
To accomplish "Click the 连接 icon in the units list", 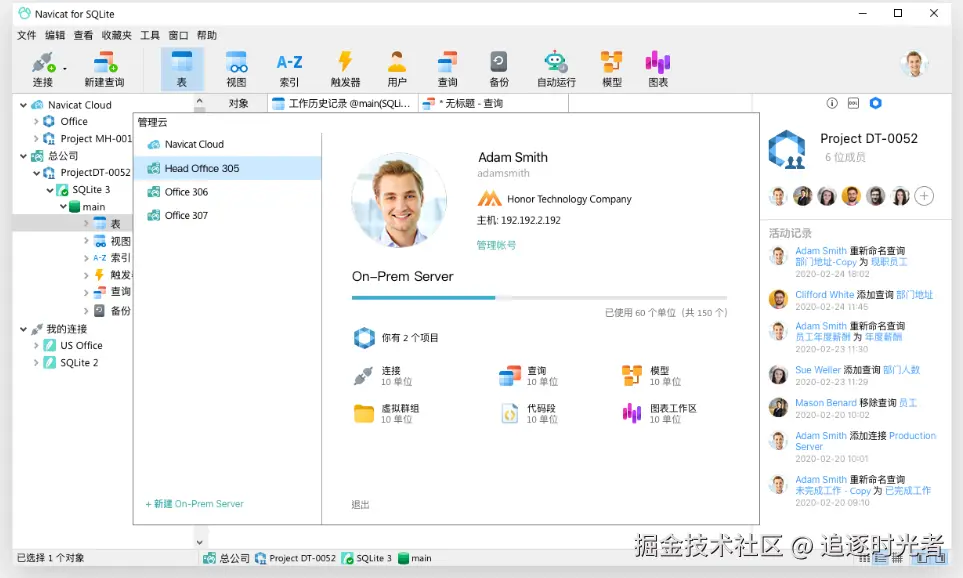I will [363, 376].
